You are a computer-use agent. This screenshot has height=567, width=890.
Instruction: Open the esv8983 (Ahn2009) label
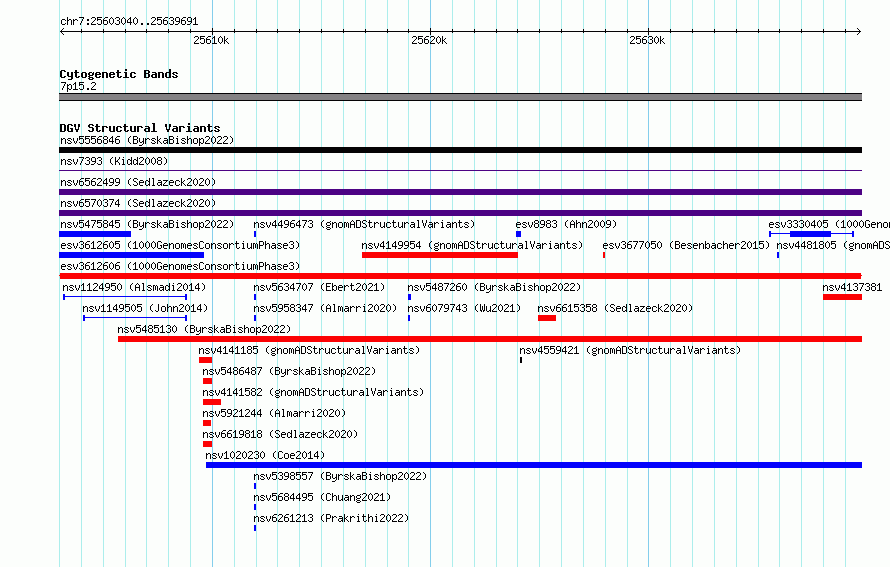point(566,224)
